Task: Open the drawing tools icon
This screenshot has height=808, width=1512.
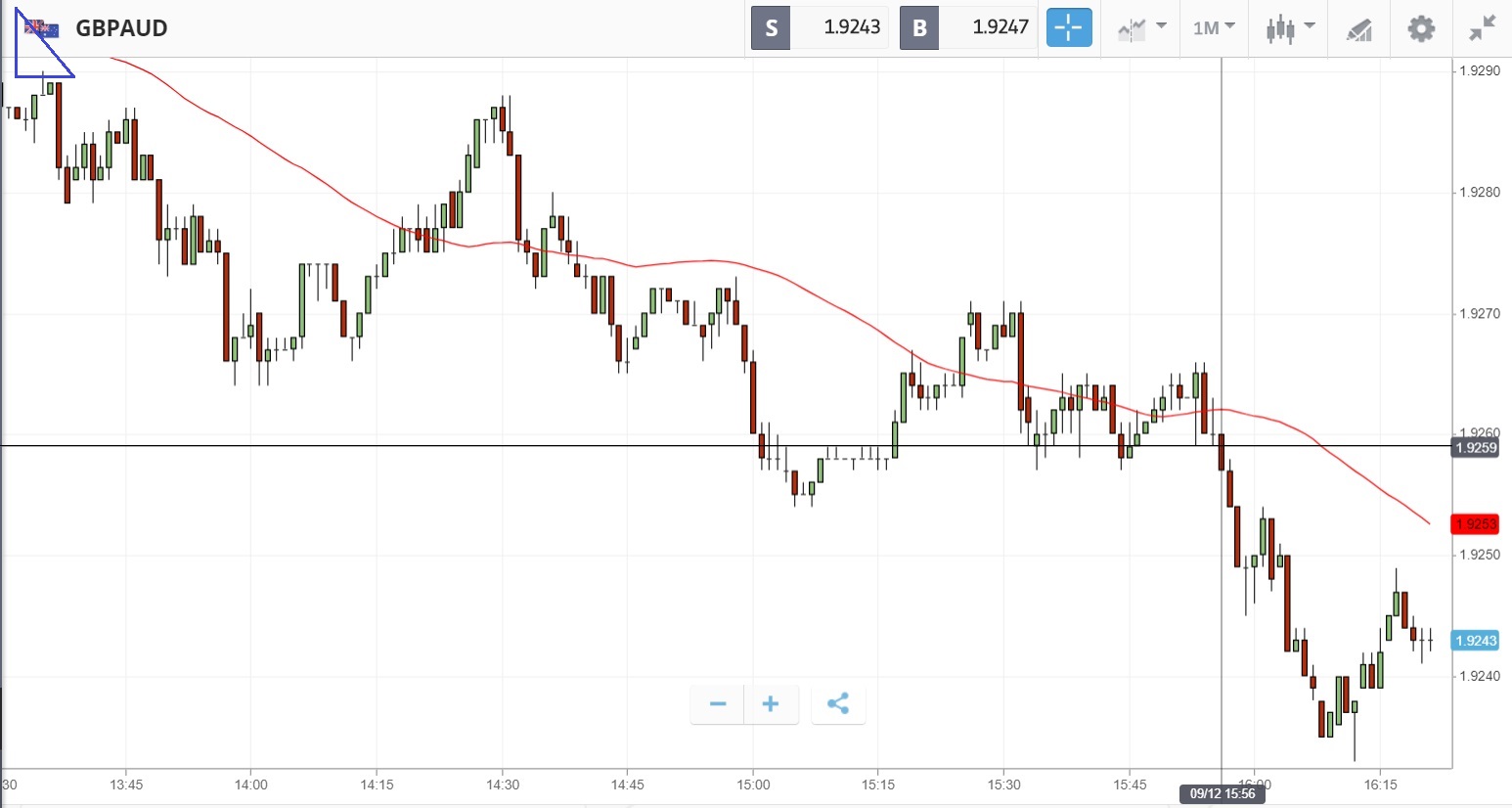Action: (x=1358, y=29)
